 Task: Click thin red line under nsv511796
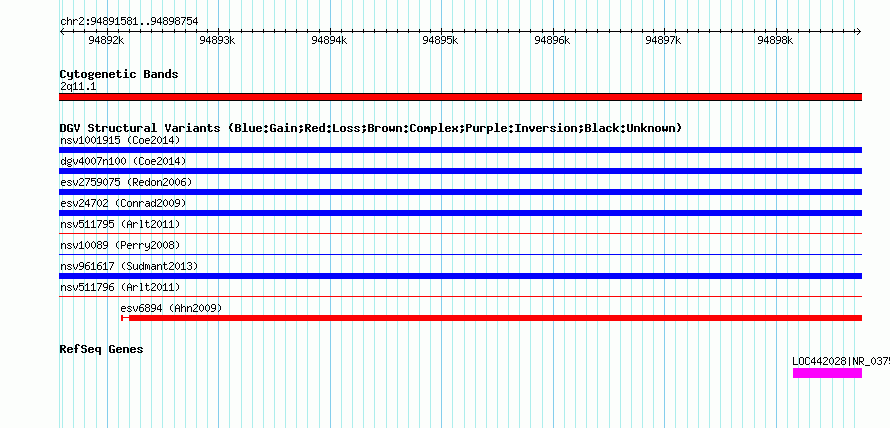click(460, 296)
